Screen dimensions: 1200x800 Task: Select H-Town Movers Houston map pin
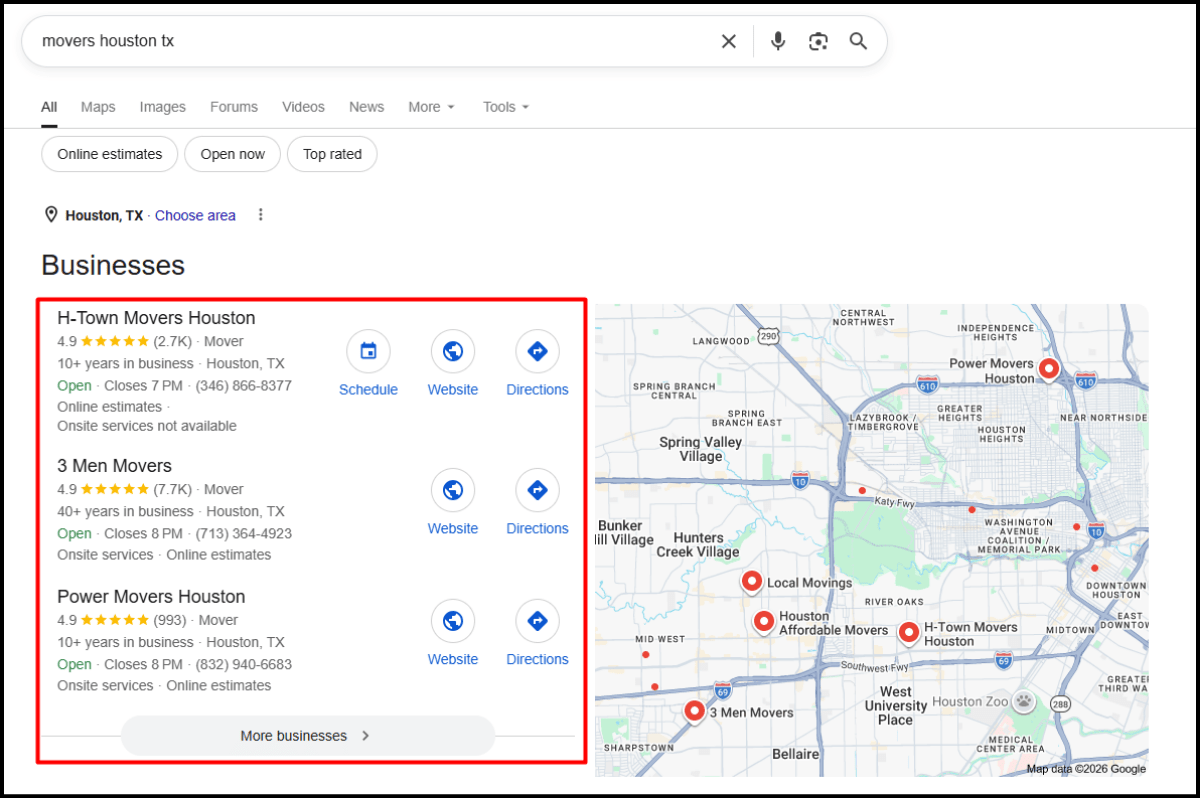[909, 633]
